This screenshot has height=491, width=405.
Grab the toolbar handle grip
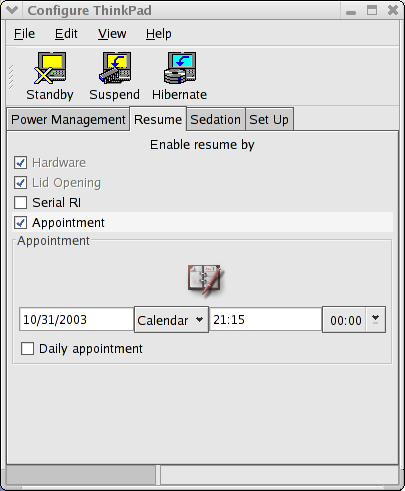pyautogui.click(x=11, y=77)
